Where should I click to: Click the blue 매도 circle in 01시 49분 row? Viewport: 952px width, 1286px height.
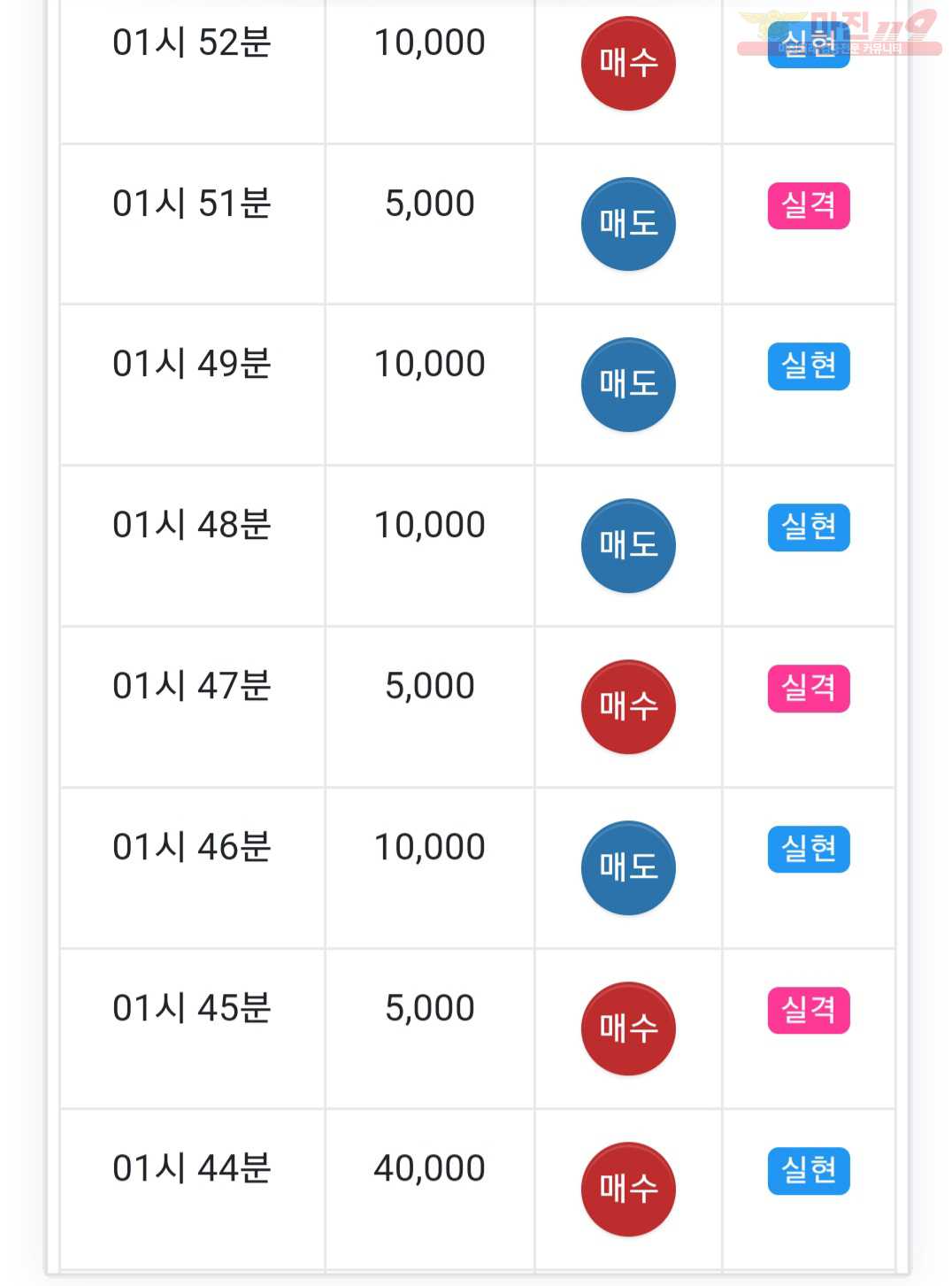pos(628,384)
